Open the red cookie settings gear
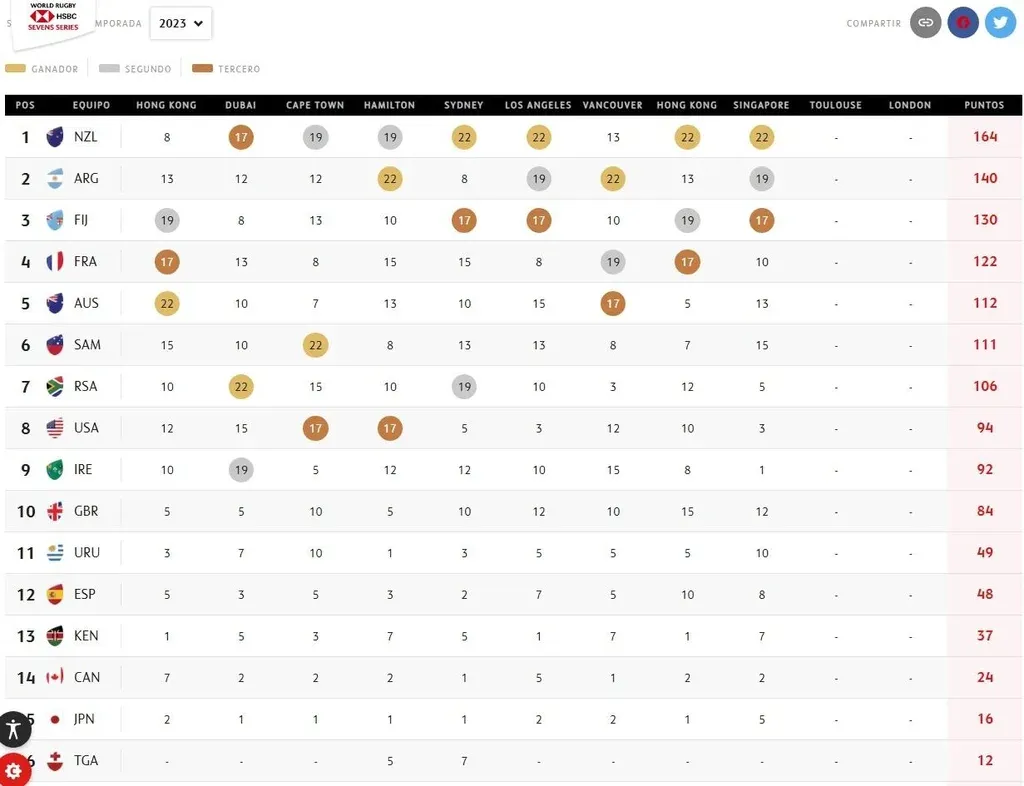Viewport: 1024px width, 786px height. pos(13,771)
